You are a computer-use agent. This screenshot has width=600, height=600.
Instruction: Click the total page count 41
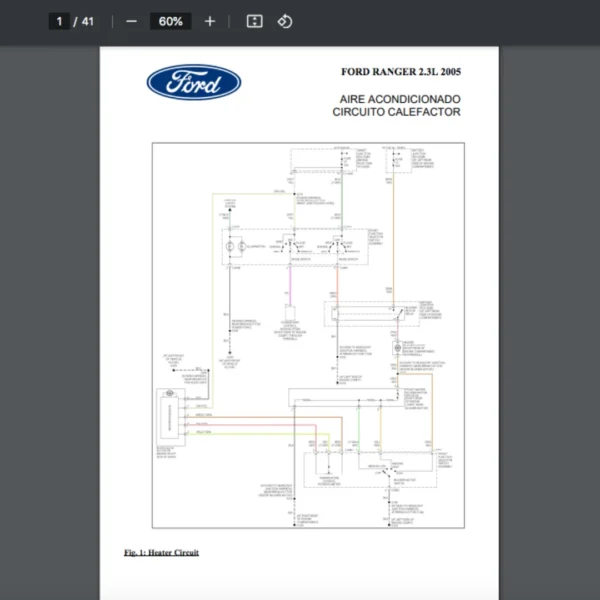click(x=88, y=21)
